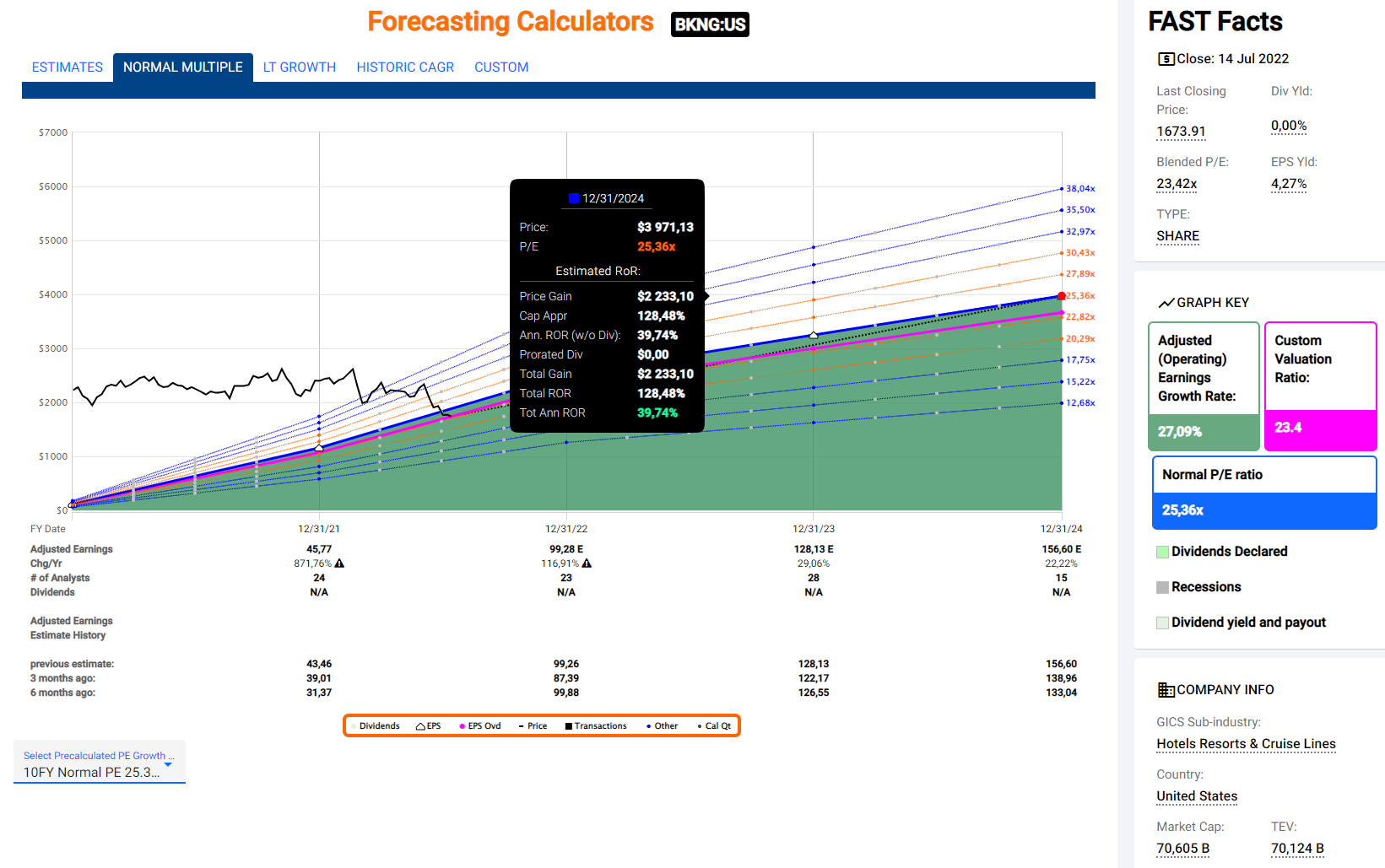This screenshot has width=1385, height=868.
Task: Click the Company Info building icon
Action: coord(1166,690)
